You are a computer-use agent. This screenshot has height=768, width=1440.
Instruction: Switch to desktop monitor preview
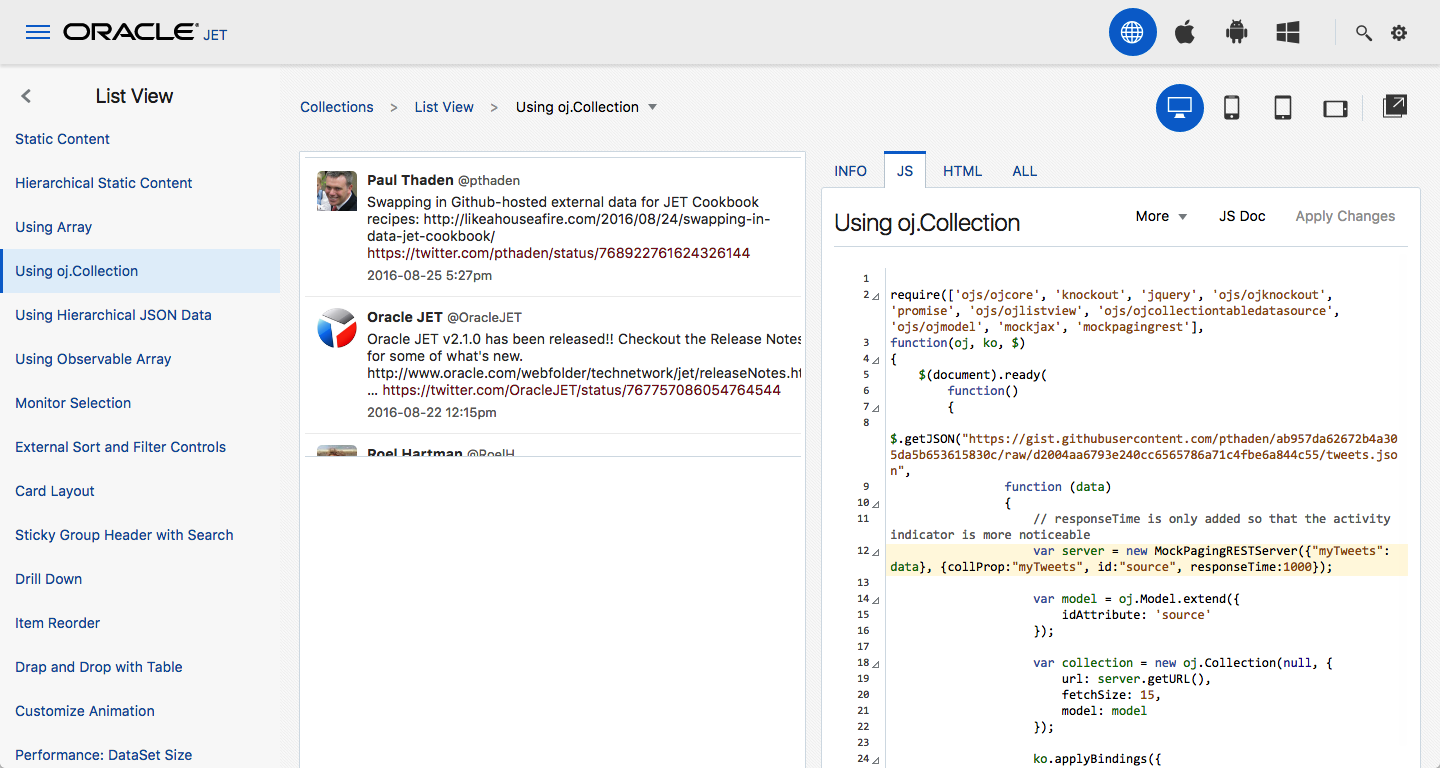click(x=1180, y=108)
